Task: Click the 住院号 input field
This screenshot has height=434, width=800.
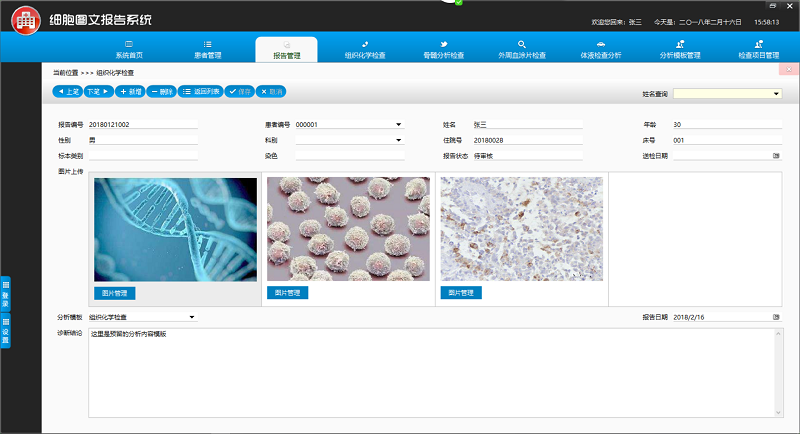Action: pos(528,140)
